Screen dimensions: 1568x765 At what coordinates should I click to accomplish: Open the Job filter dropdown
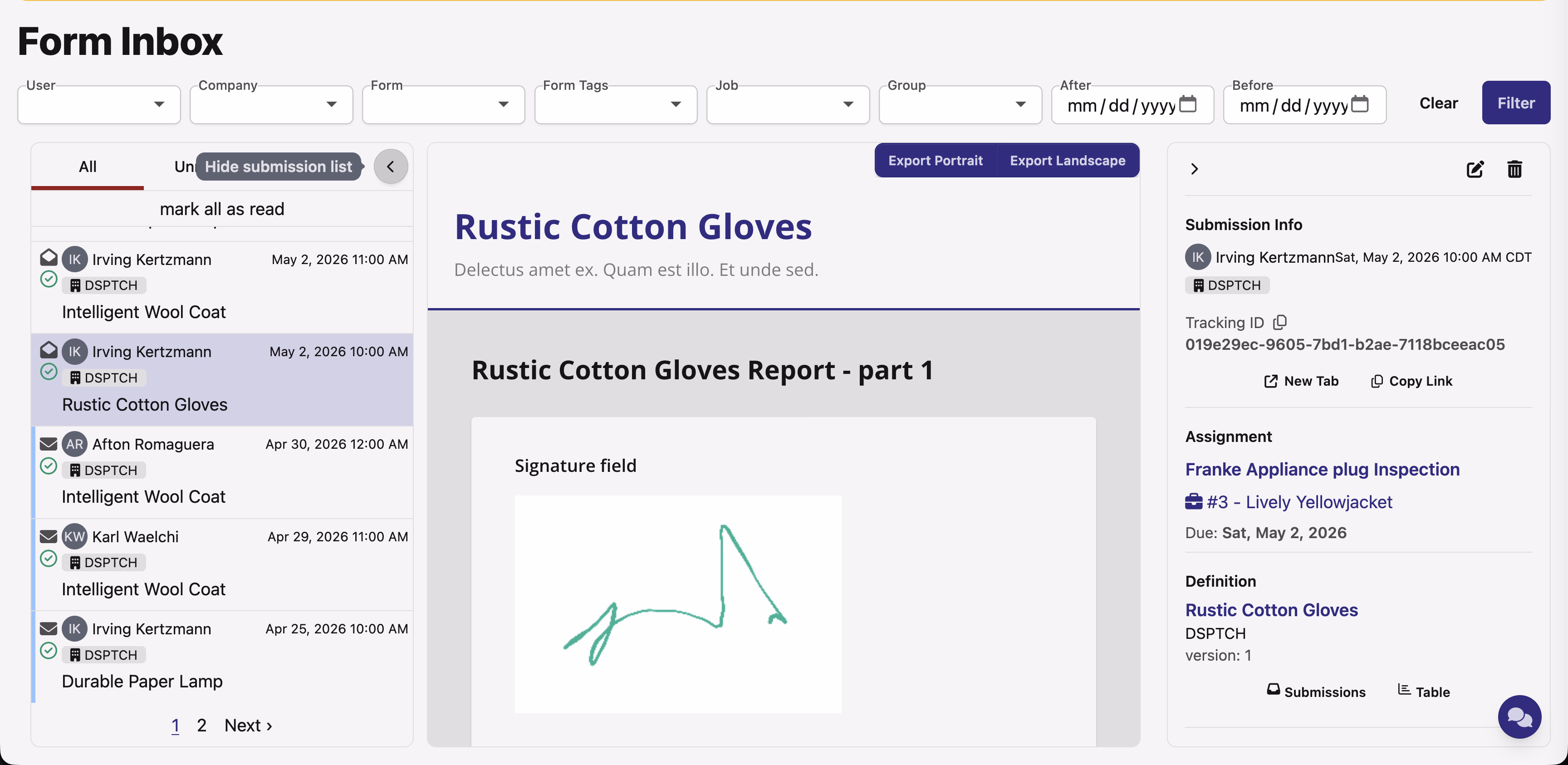click(x=788, y=105)
